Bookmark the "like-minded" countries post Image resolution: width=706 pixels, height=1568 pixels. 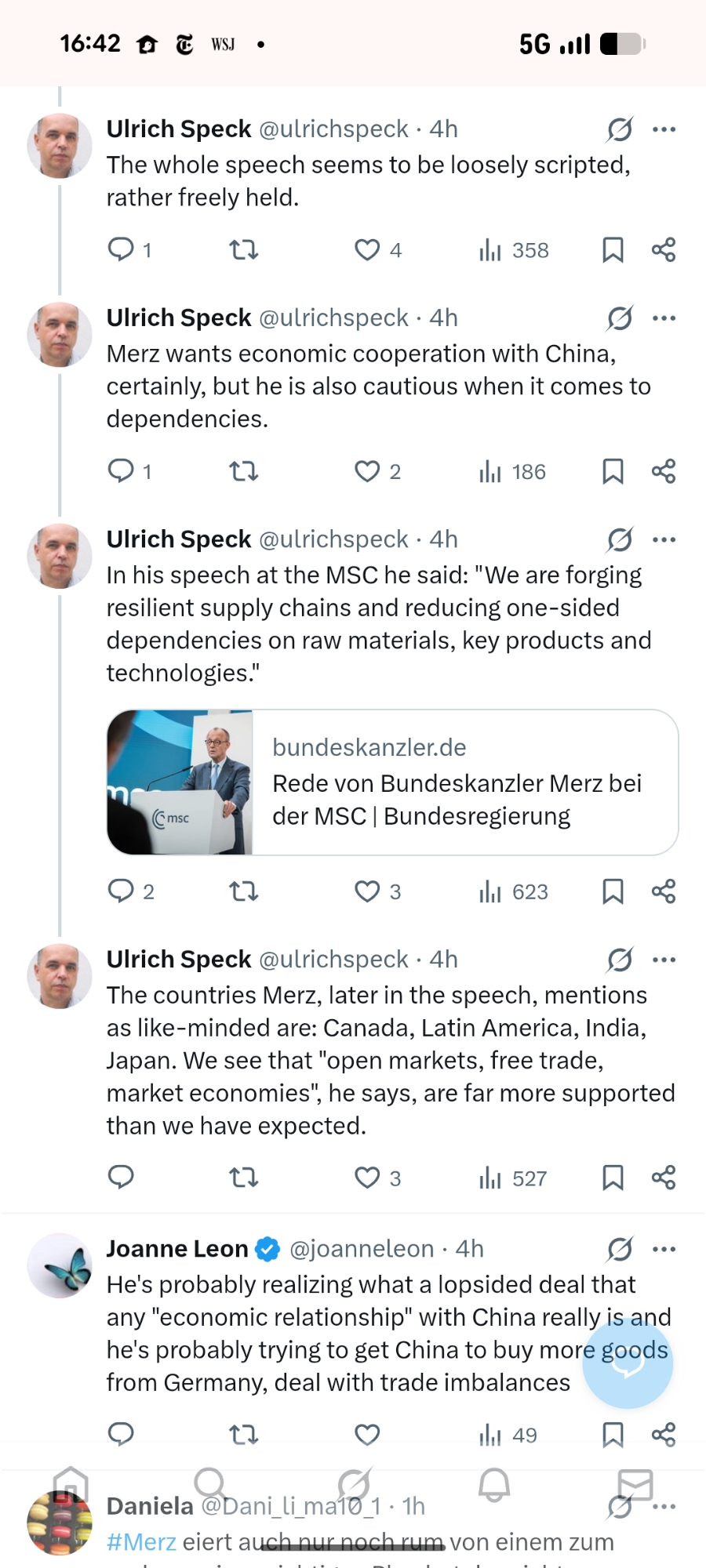pyautogui.click(x=613, y=1178)
